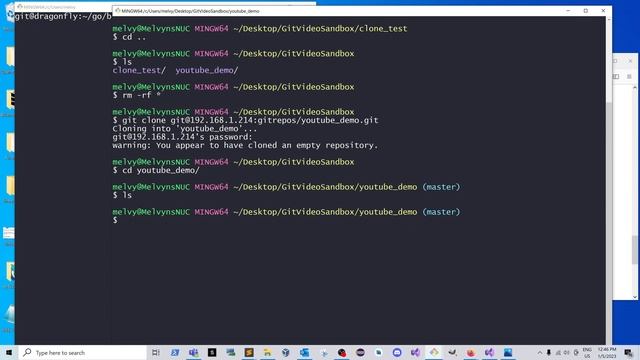Image resolution: width=640 pixels, height=360 pixels.
Task: Click the 'rm -rf *' command line
Action: coord(137,95)
